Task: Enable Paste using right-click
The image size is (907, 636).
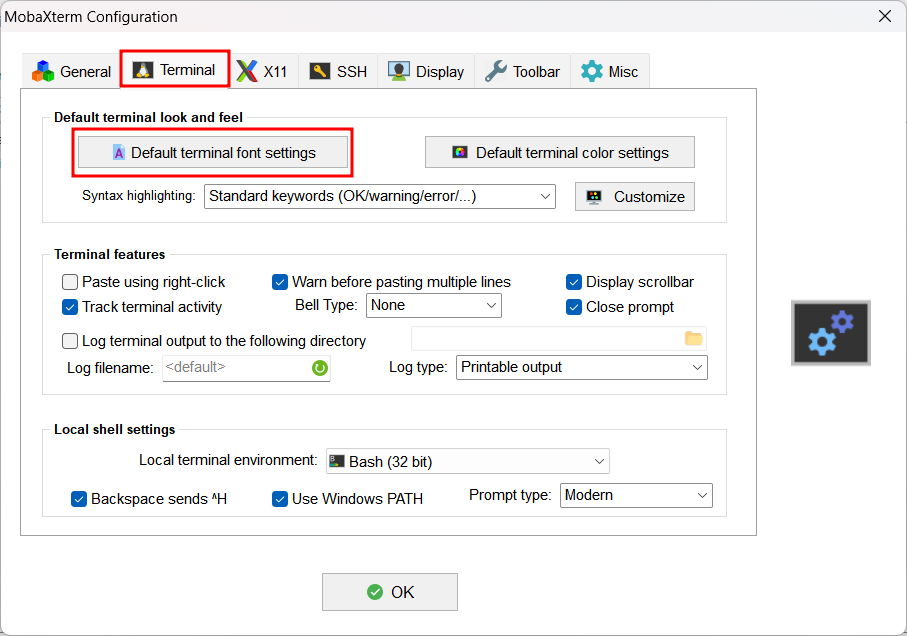Action: point(70,282)
